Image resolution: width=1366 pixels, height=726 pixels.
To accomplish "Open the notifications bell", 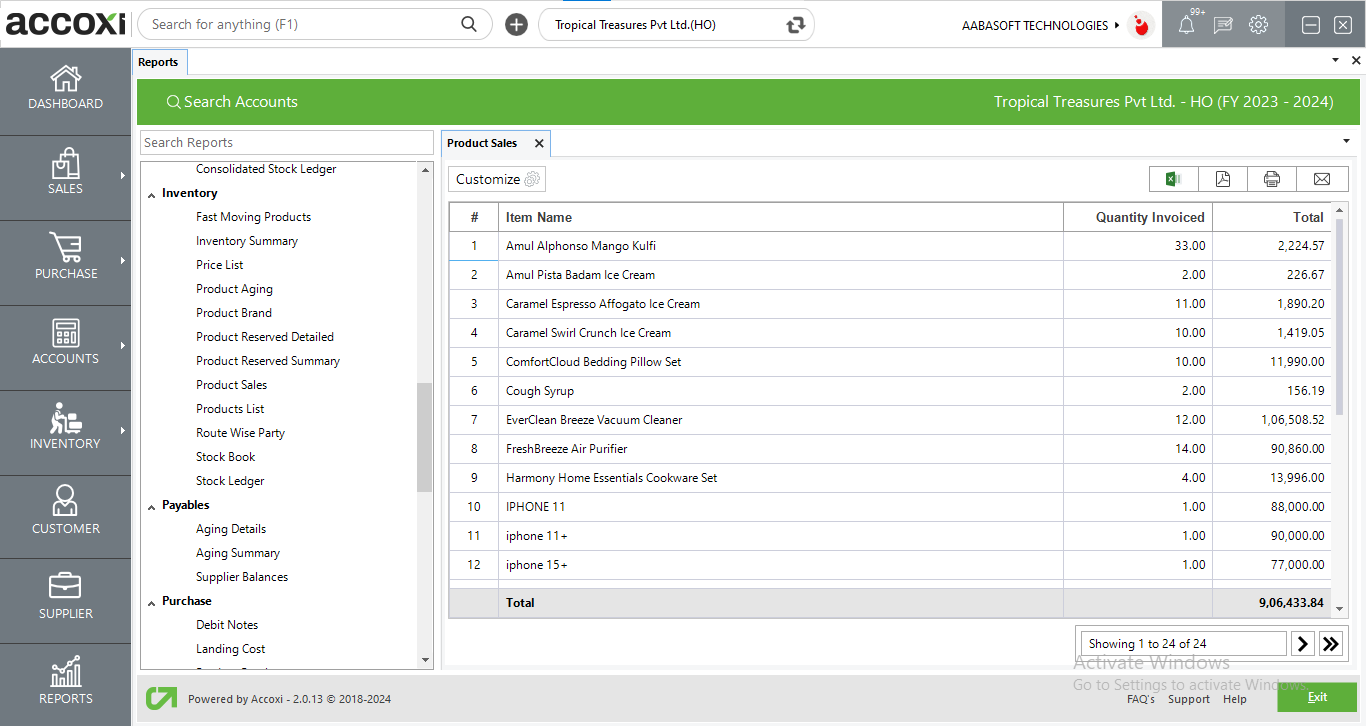I will tap(1186, 26).
